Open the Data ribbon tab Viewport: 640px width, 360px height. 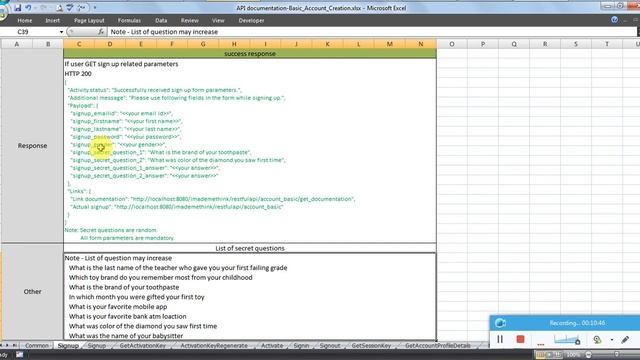tap(161, 20)
